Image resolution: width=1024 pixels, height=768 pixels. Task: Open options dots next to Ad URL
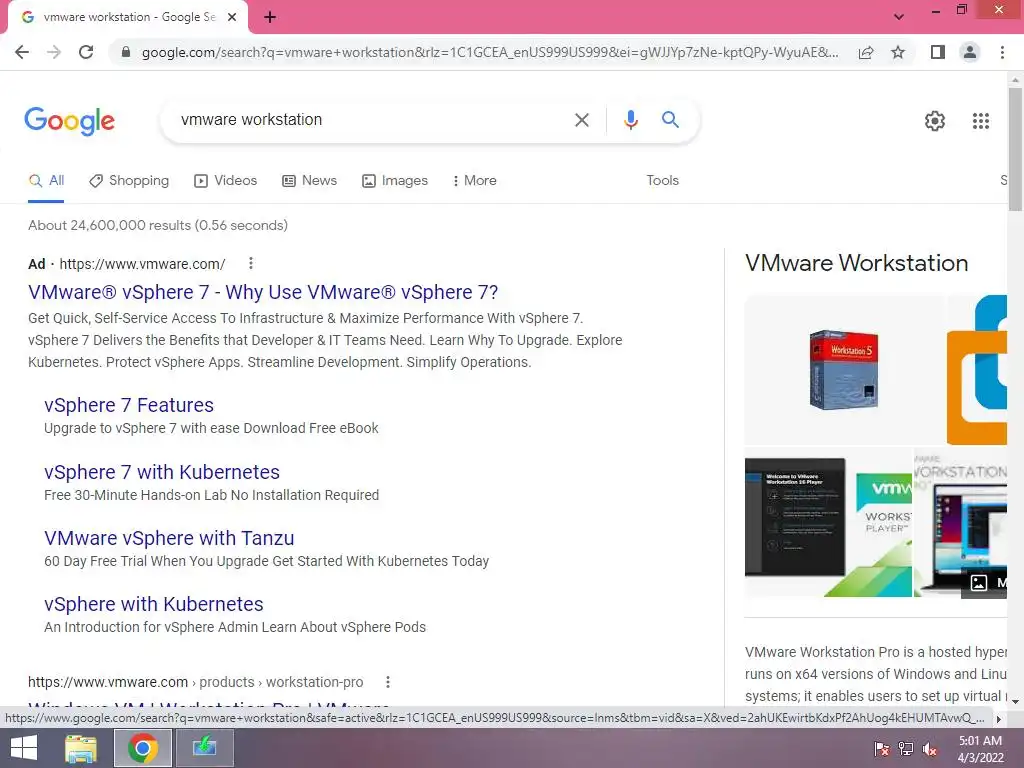coord(251,263)
